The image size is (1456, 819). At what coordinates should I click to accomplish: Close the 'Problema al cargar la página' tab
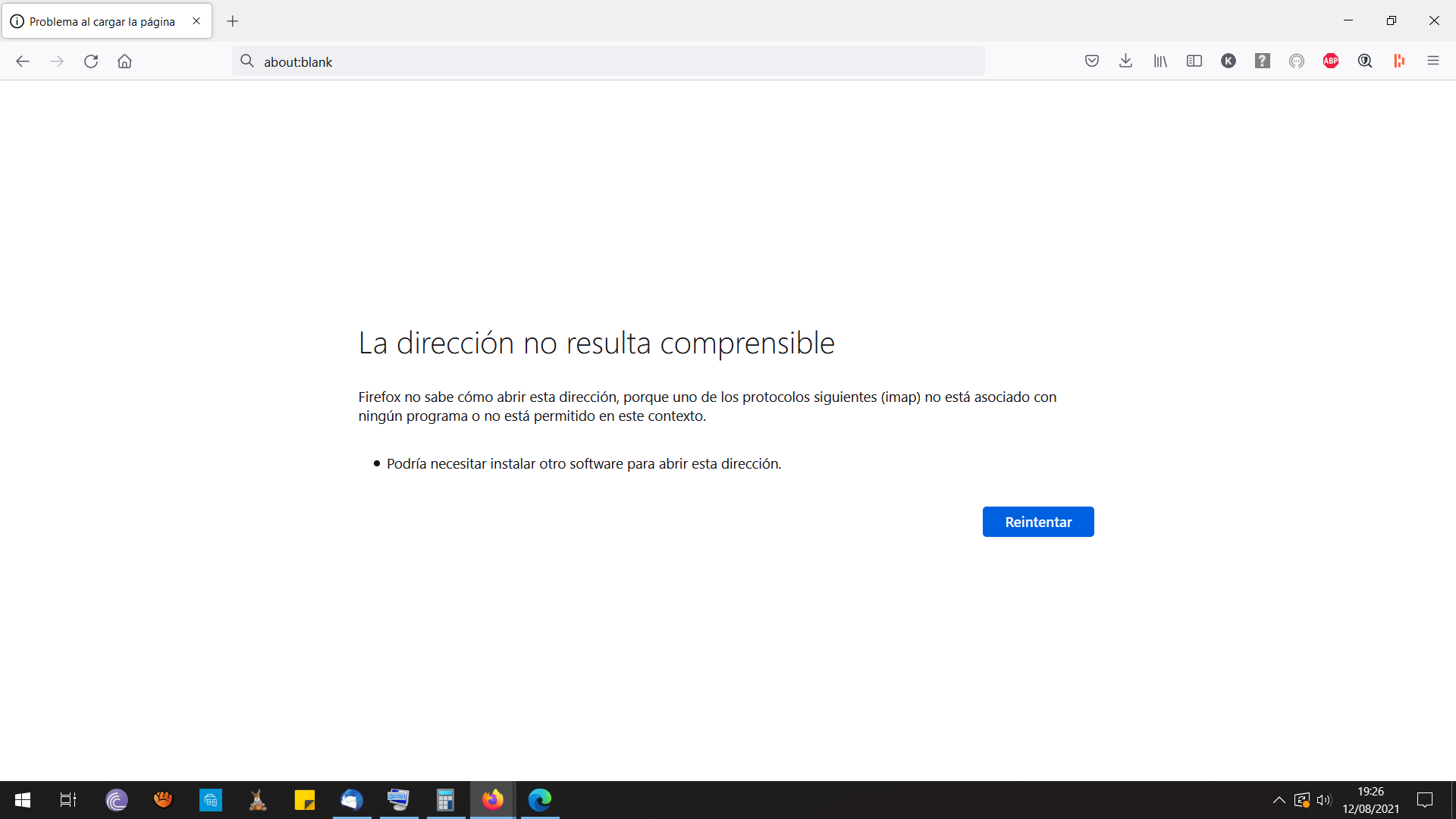tap(196, 21)
